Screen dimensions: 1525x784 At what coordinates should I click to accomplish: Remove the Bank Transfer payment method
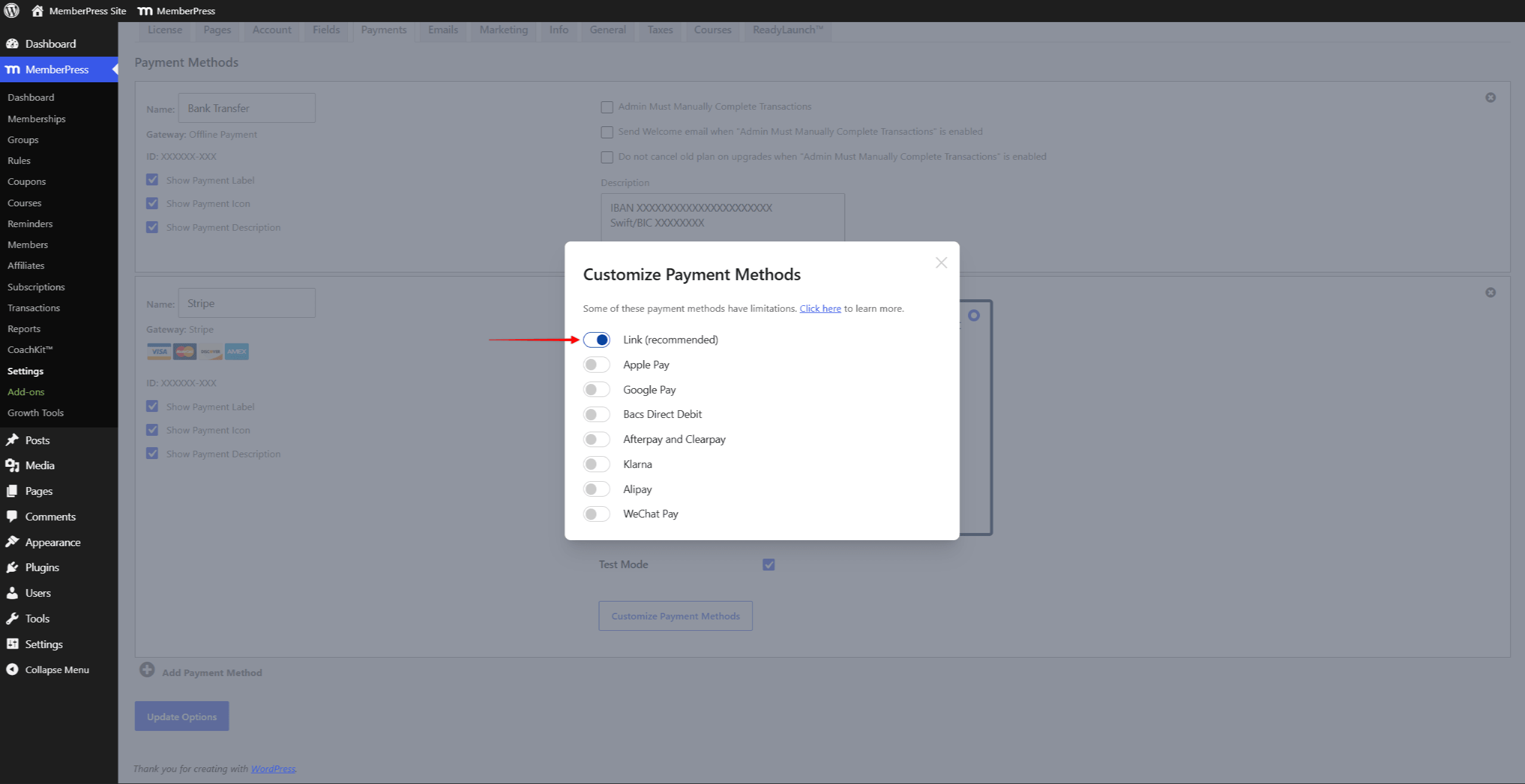pyautogui.click(x=1490, y=97)
